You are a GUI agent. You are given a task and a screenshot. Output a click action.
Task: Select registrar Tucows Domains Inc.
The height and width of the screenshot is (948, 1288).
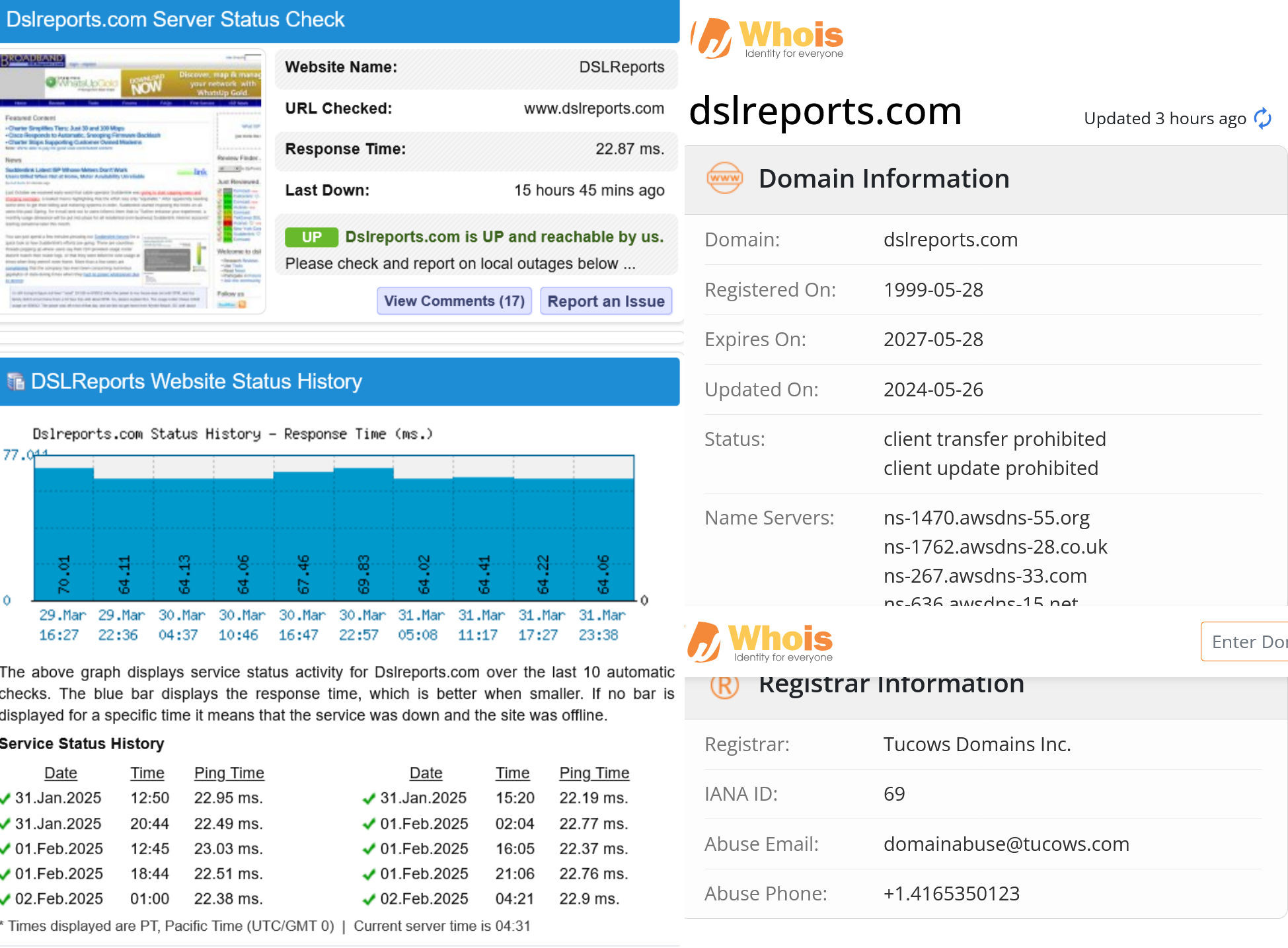tap(977, 745)
